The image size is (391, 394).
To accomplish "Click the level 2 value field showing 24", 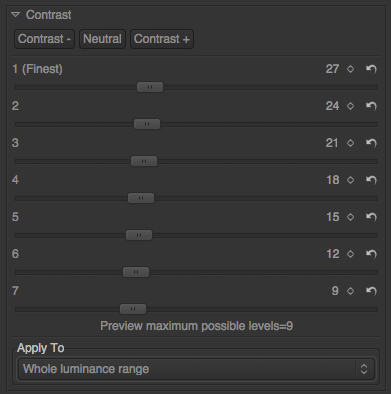I will [x=332, y=106].
